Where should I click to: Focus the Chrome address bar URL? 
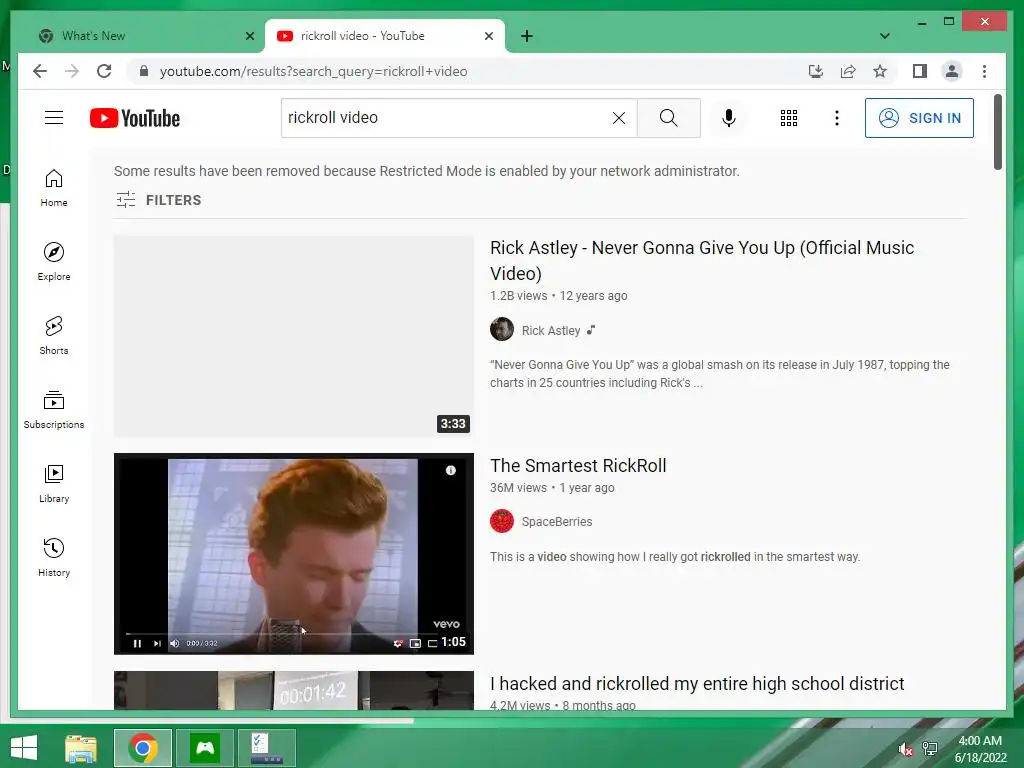313,71
